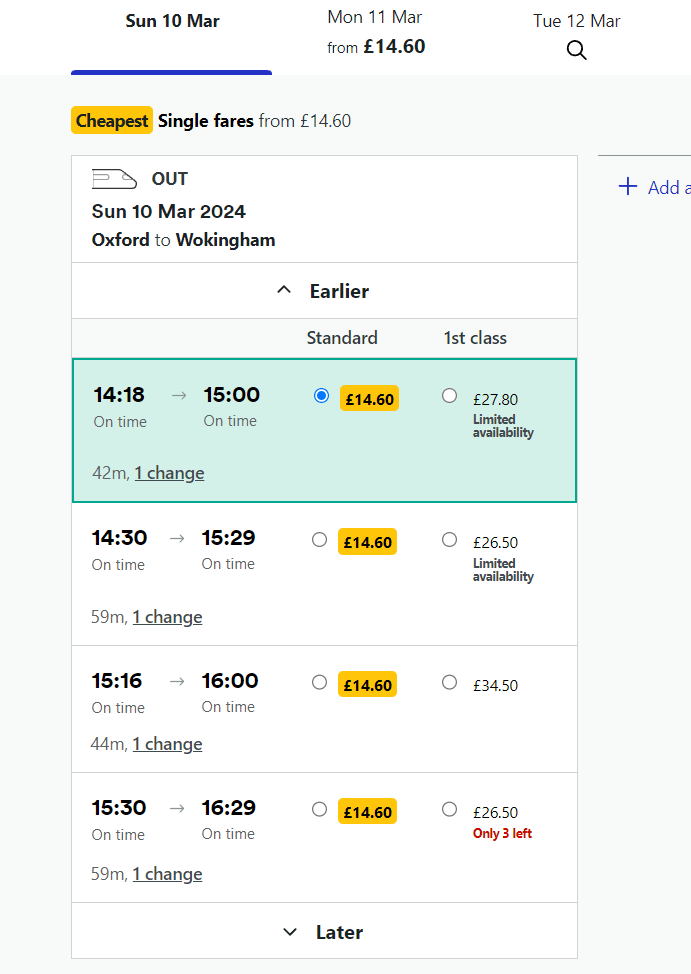The height and width of the screenshot is (974, 691).
Task: Pick 1st class with Only 3 left
Action: click(449, 809)
